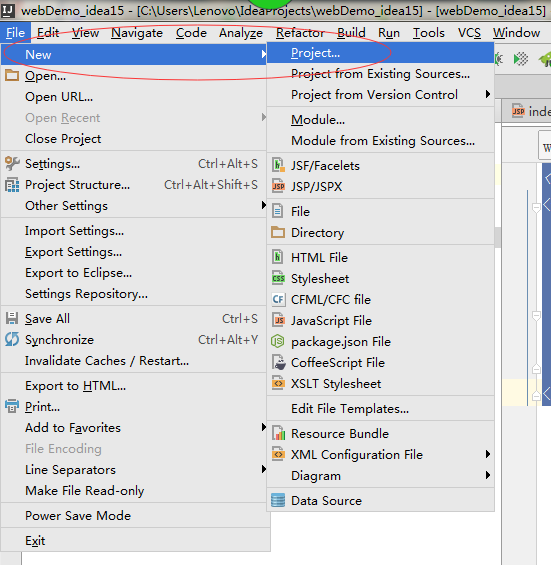The height and width of the screenshot is (565, 551).
Task: Choose Export Settings...
Action: tap(133, 252)
